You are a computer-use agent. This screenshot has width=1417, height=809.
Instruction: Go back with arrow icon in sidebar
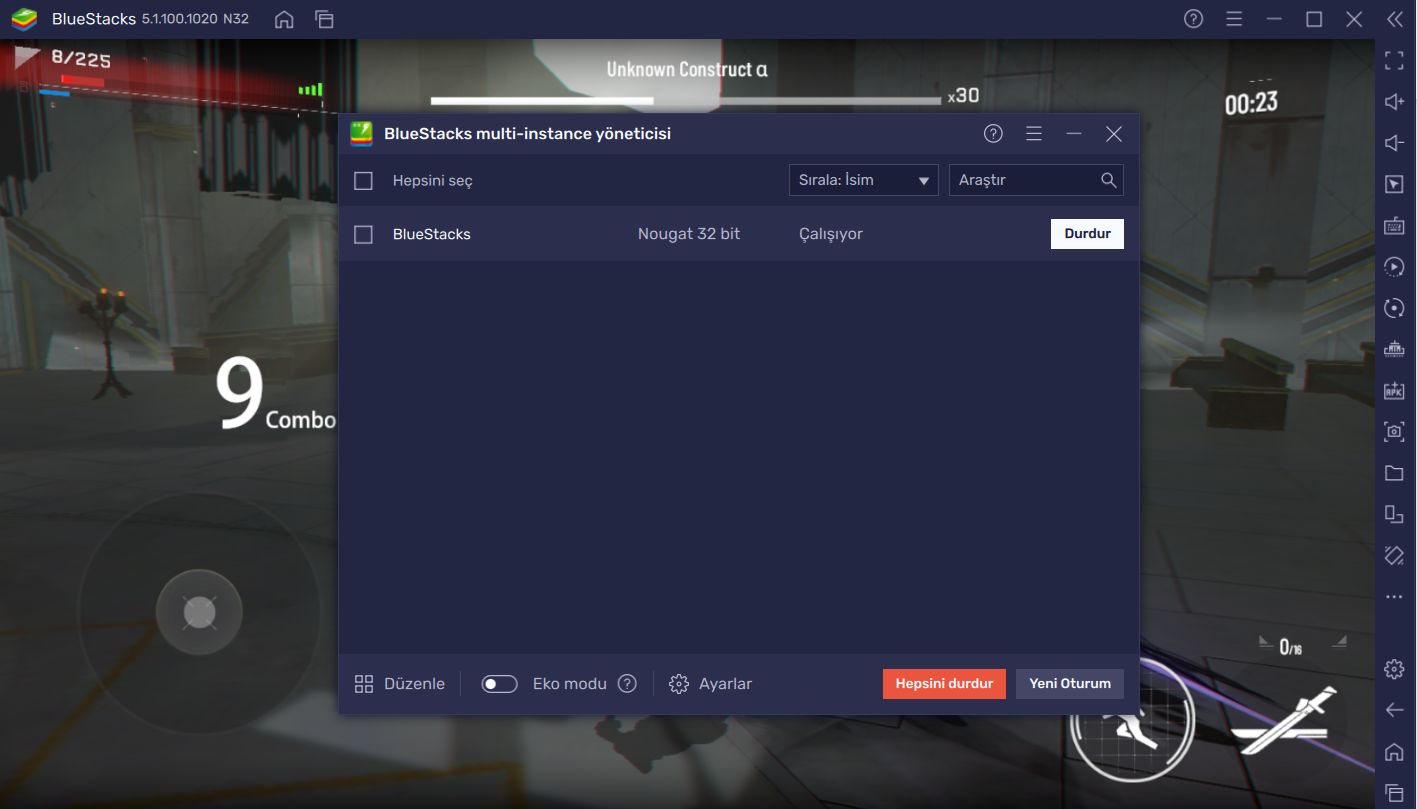click(x=1394, y=710)
